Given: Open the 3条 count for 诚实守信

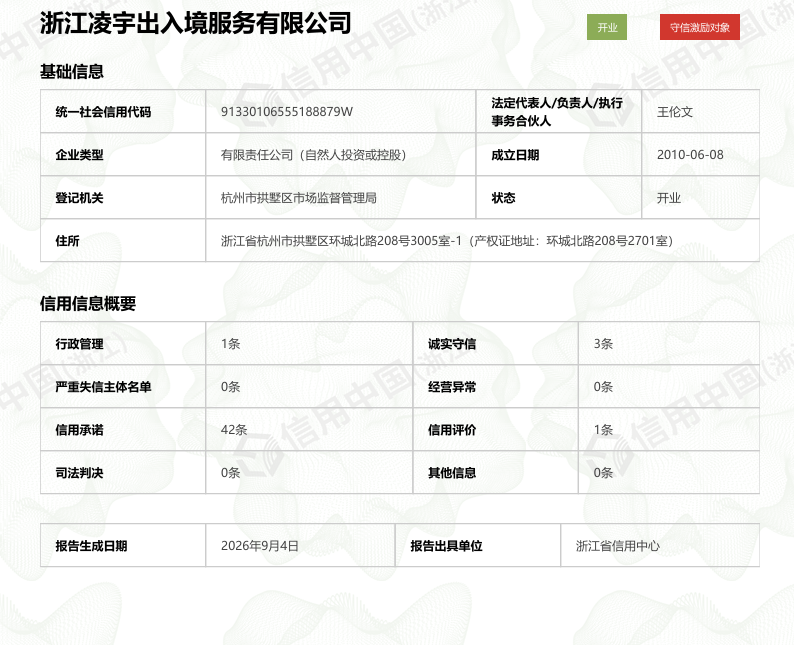Looking at the screenshot, I should 603,344.
